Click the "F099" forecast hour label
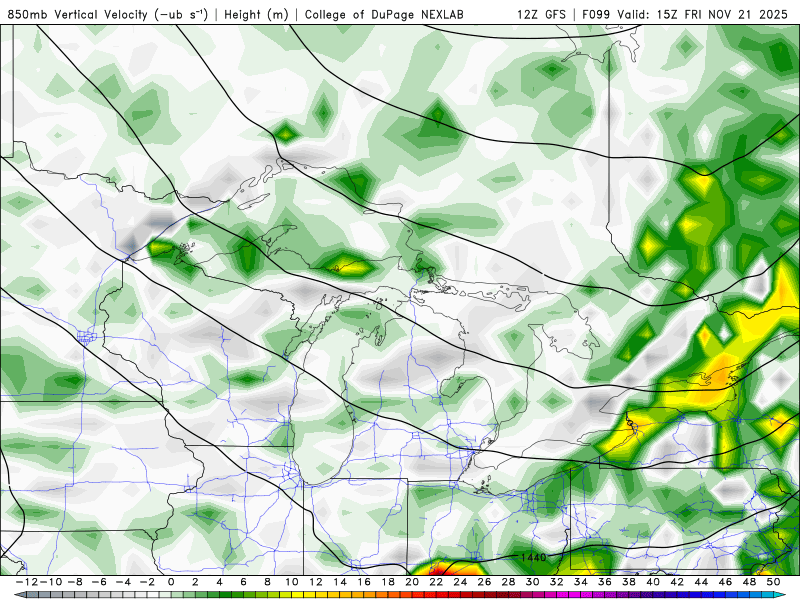The height and width of the screenshot is (600, 800). 596,14
